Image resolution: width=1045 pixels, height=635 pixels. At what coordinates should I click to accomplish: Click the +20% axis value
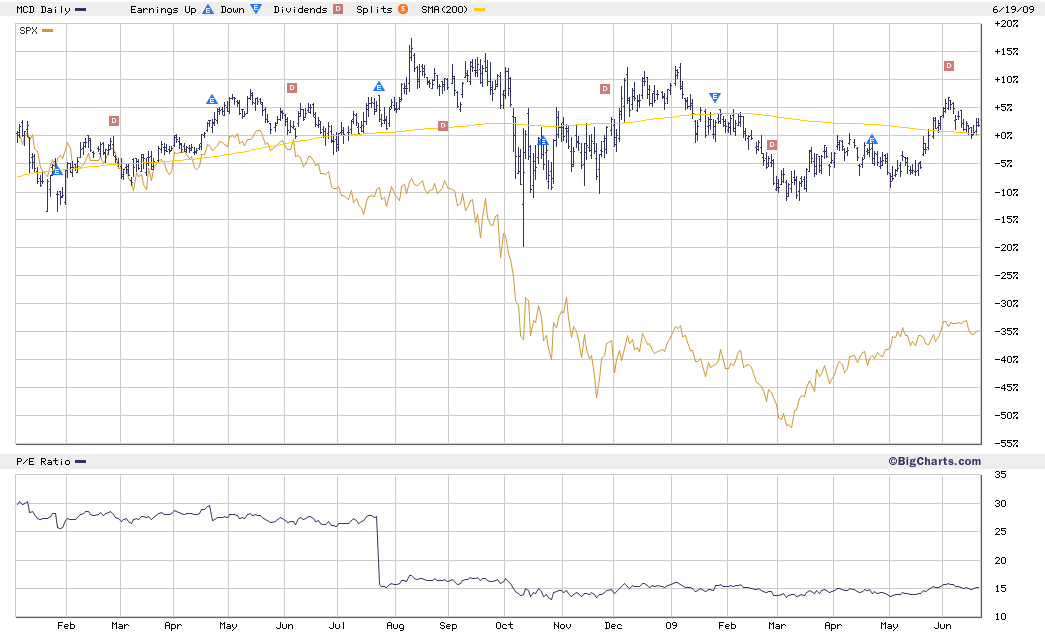1006,23
